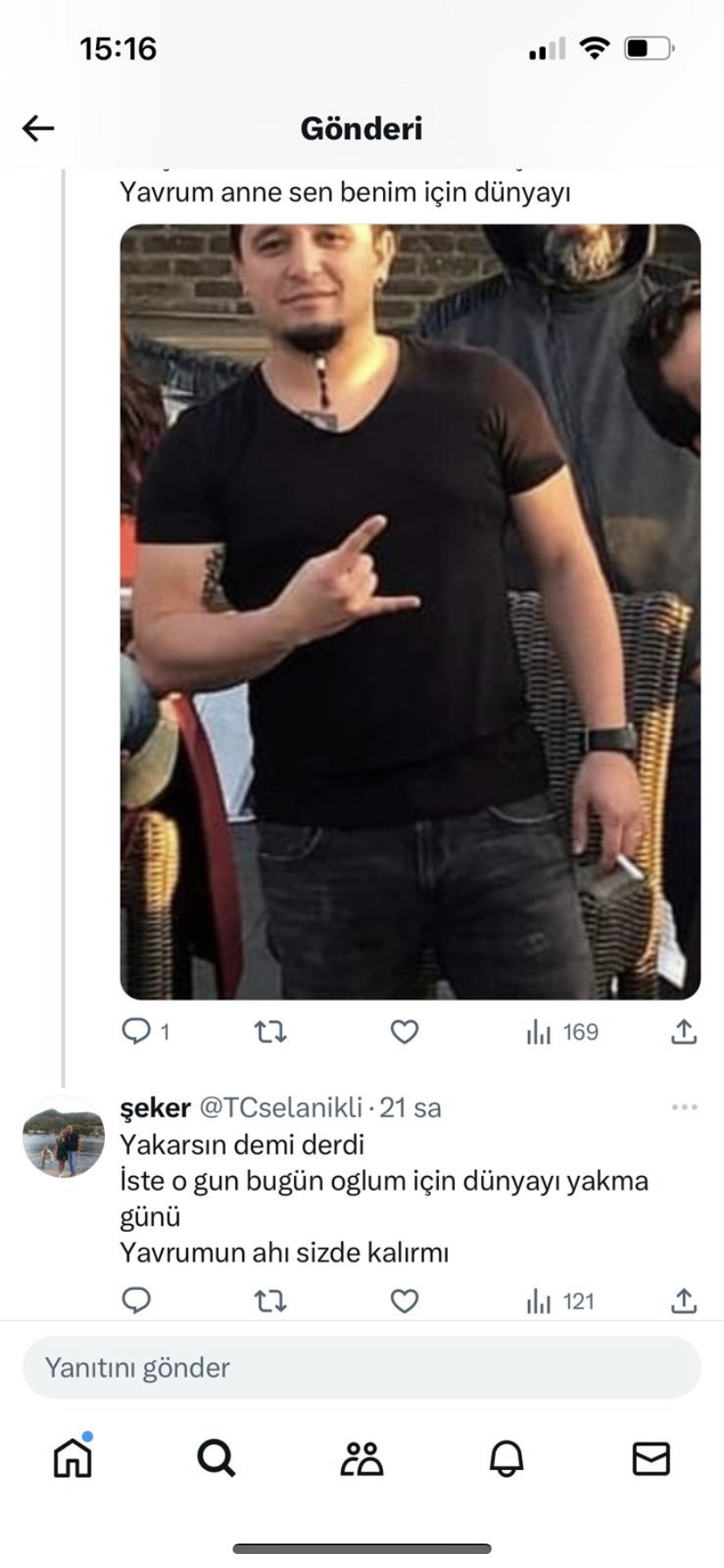
Task: Tap the 'Yanıtını gönder' reply field
Action: 362,1368
